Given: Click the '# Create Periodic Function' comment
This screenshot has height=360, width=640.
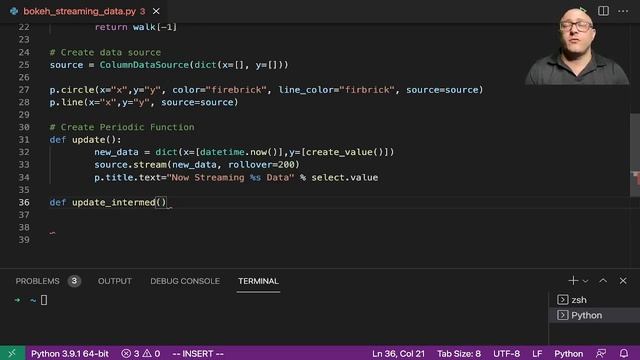Looking at the screenshot, I should pos(122,127).
